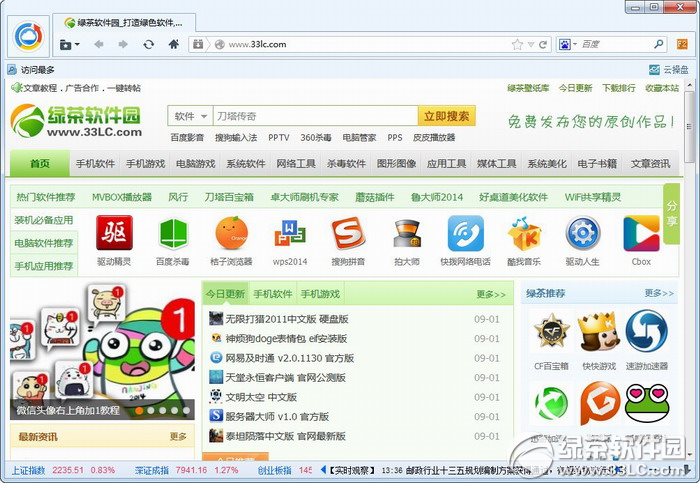Bookmark page with the star icon
The width and height of the screenshot is (700, 490).
(517, 44)
